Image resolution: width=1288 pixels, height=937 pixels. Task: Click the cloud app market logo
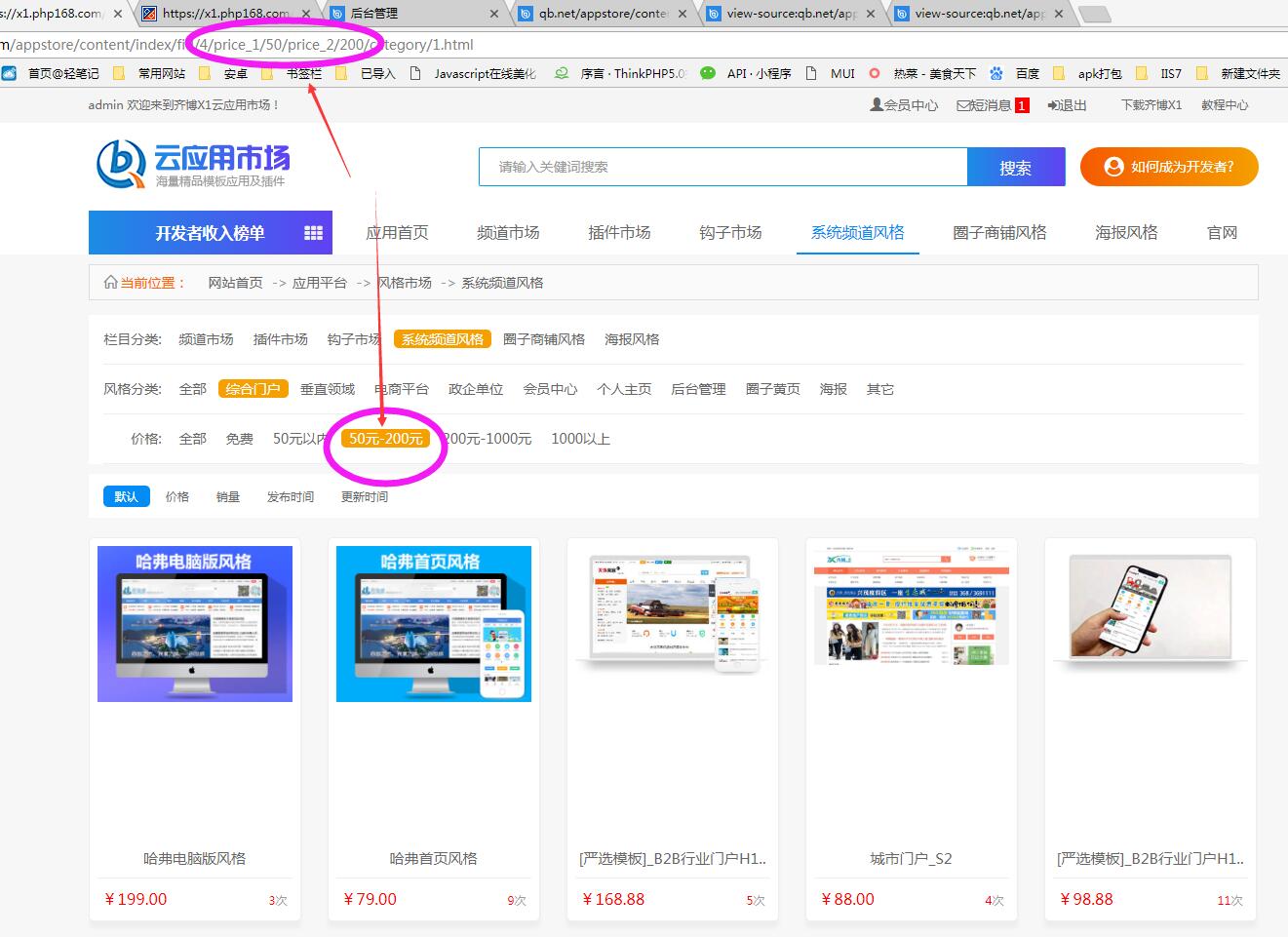[x=193, y=164]
